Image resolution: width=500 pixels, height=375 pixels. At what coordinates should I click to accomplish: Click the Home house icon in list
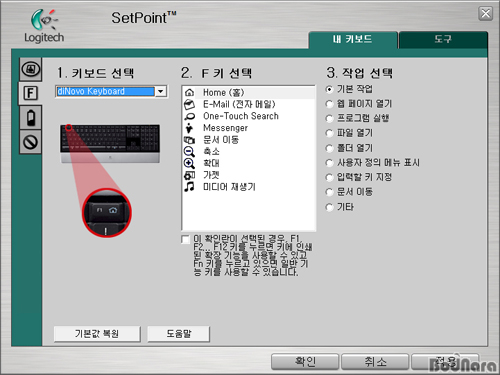pos(189,92)
